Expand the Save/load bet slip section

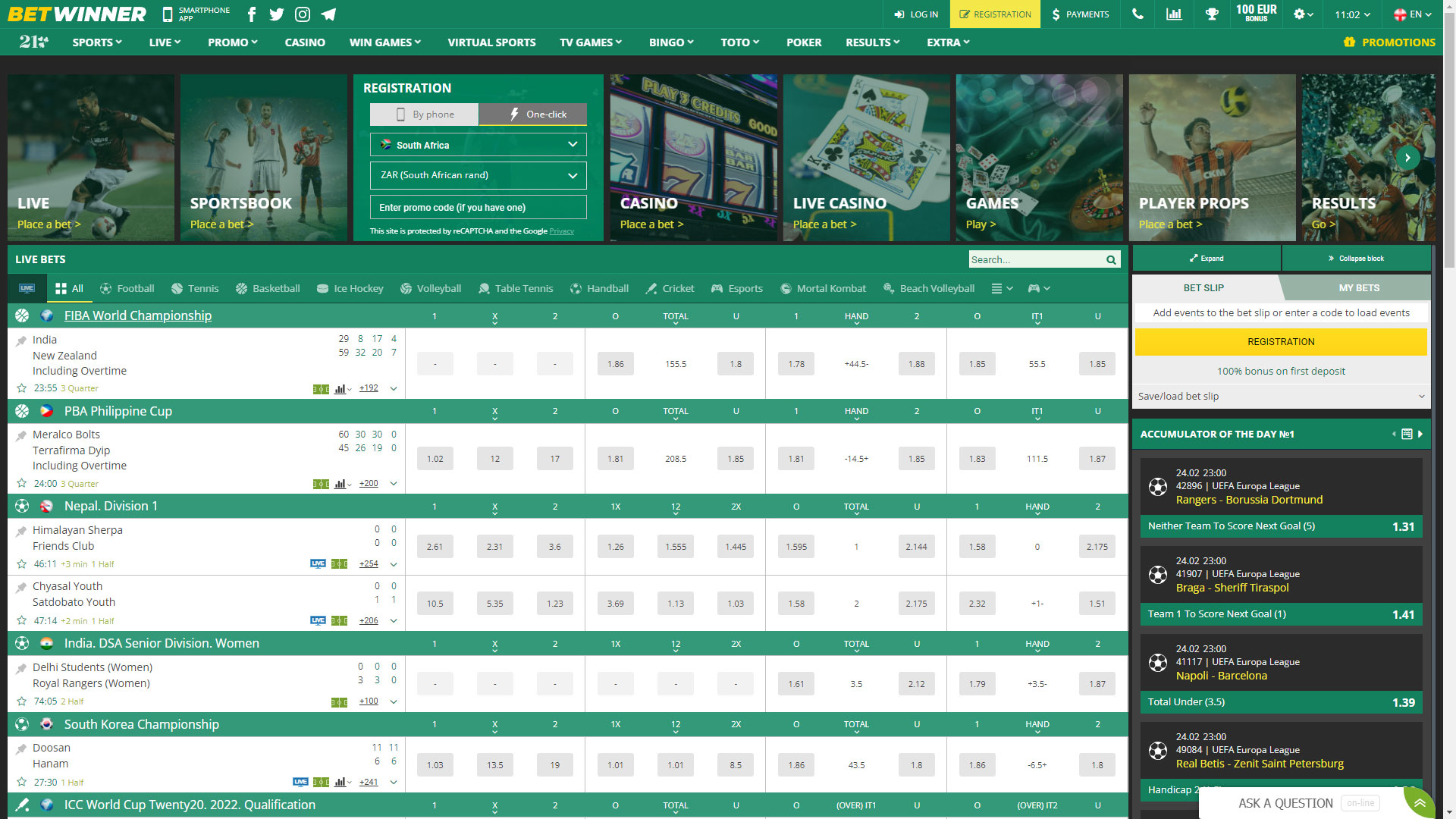coord(1281,396)
